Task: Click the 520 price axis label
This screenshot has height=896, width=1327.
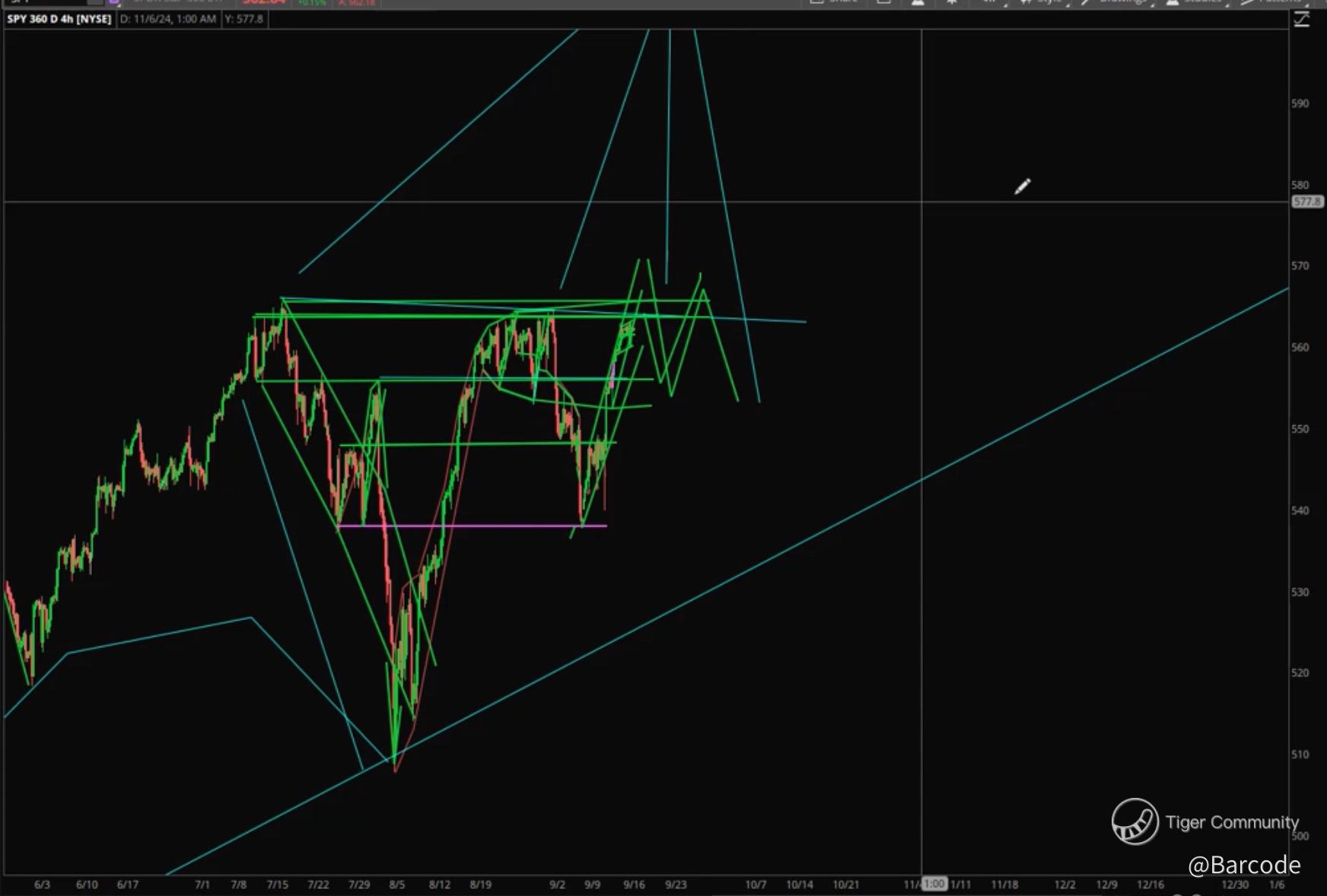Action: pyautogui.click(x=1300, y=673)
